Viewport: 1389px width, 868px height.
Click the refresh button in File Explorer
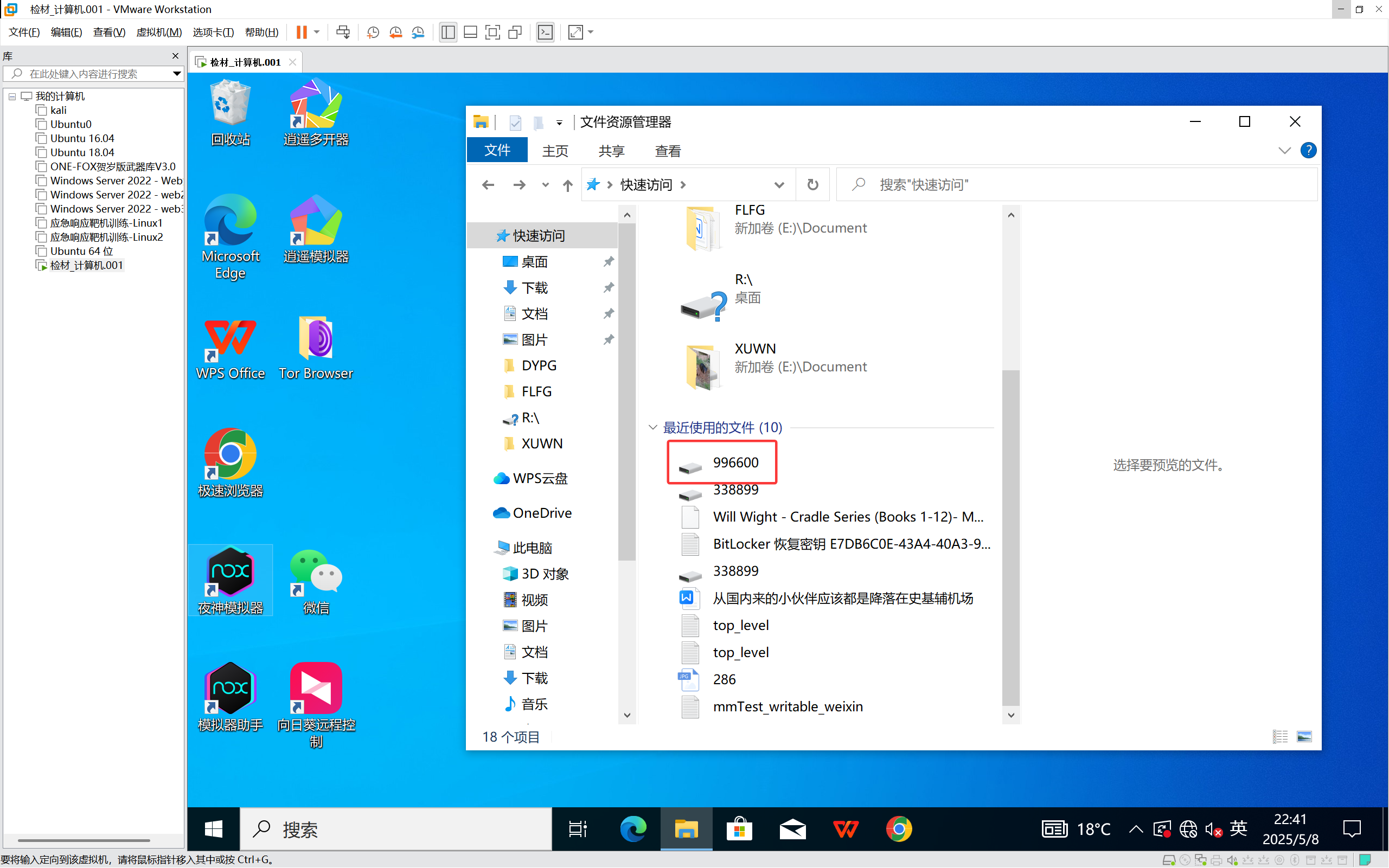(x=812, y=185)
